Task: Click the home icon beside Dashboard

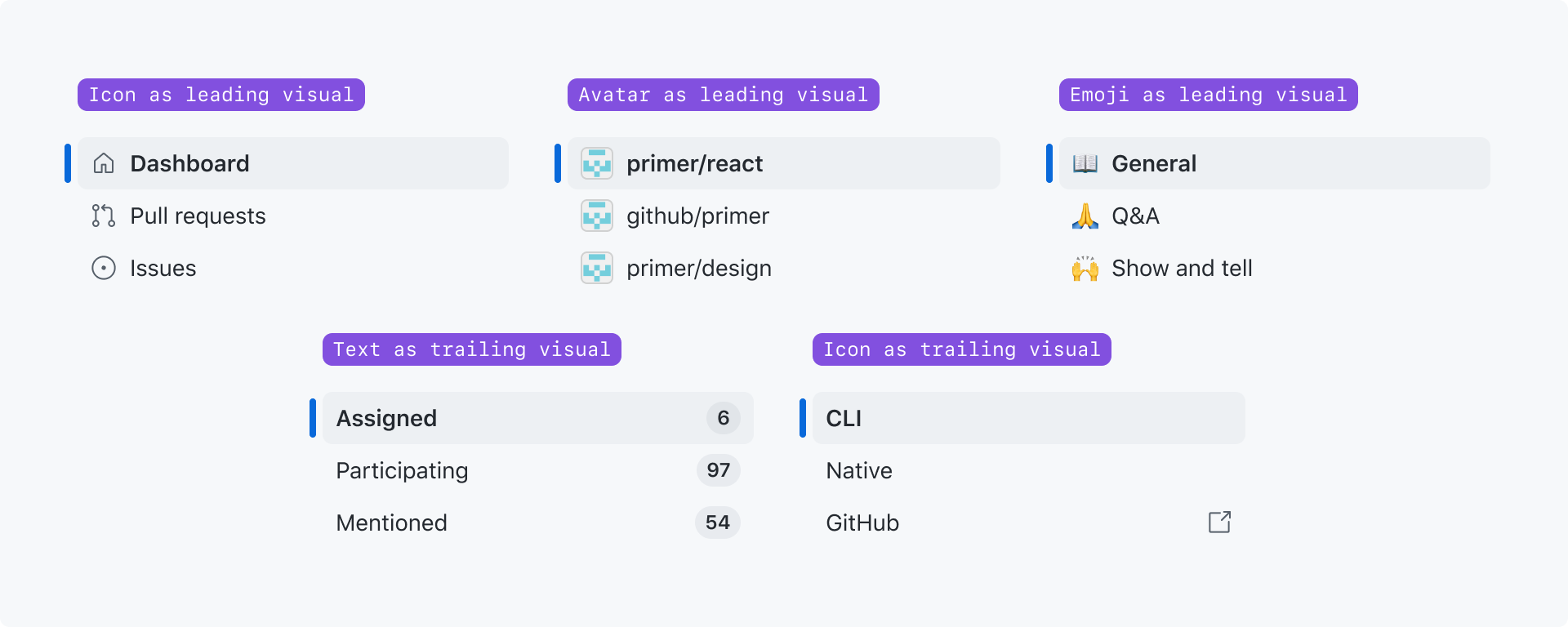Action: coord(104,163)
